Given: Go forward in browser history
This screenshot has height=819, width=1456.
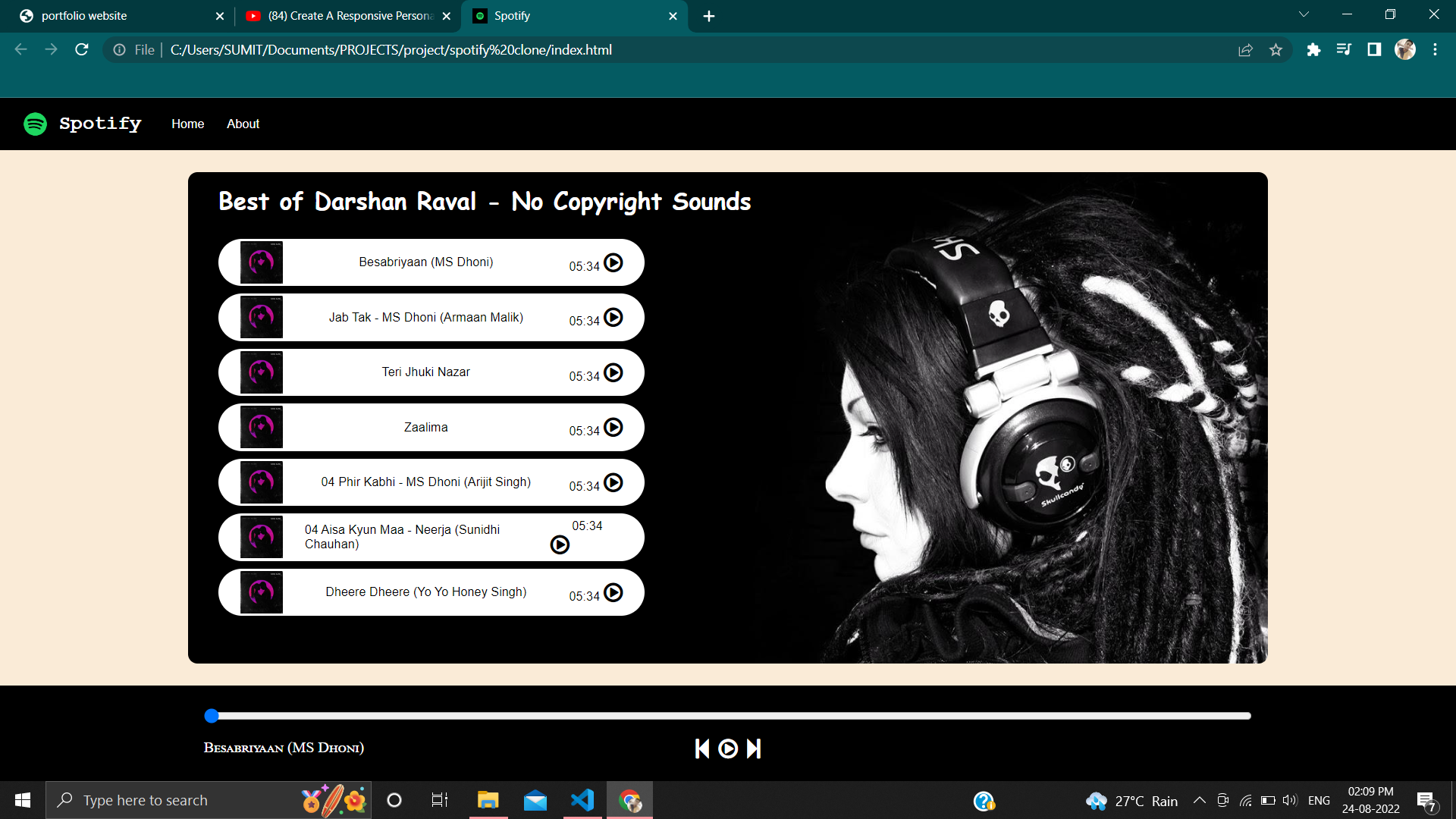Looking at the screenshot, I should tap(51, 49).
